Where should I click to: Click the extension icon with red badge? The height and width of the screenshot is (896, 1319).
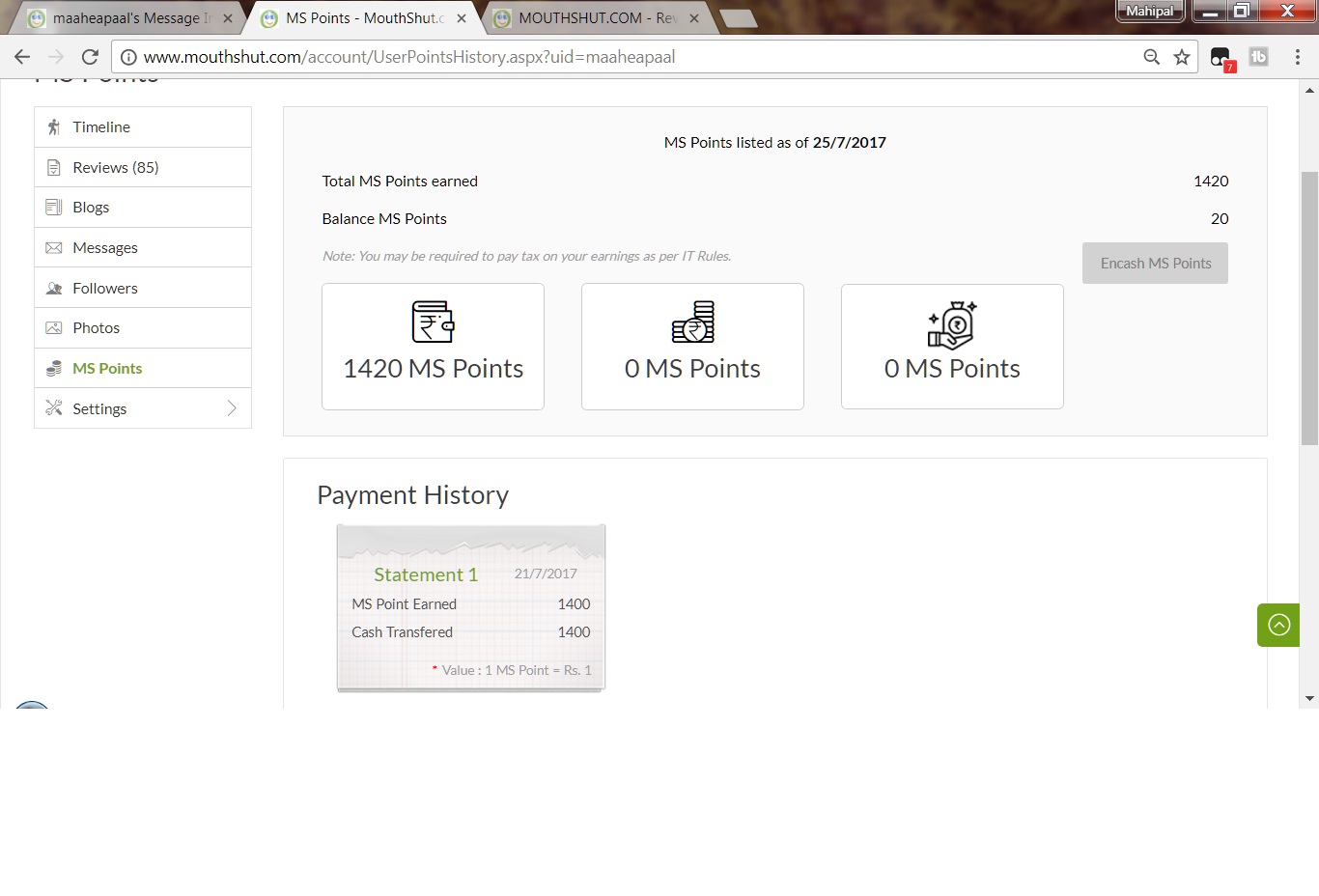pos(1221,58)
